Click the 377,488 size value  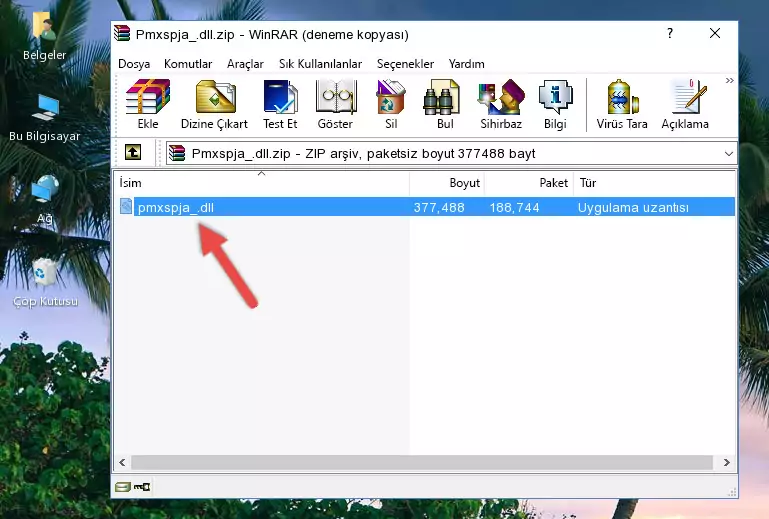pos(439,208)
